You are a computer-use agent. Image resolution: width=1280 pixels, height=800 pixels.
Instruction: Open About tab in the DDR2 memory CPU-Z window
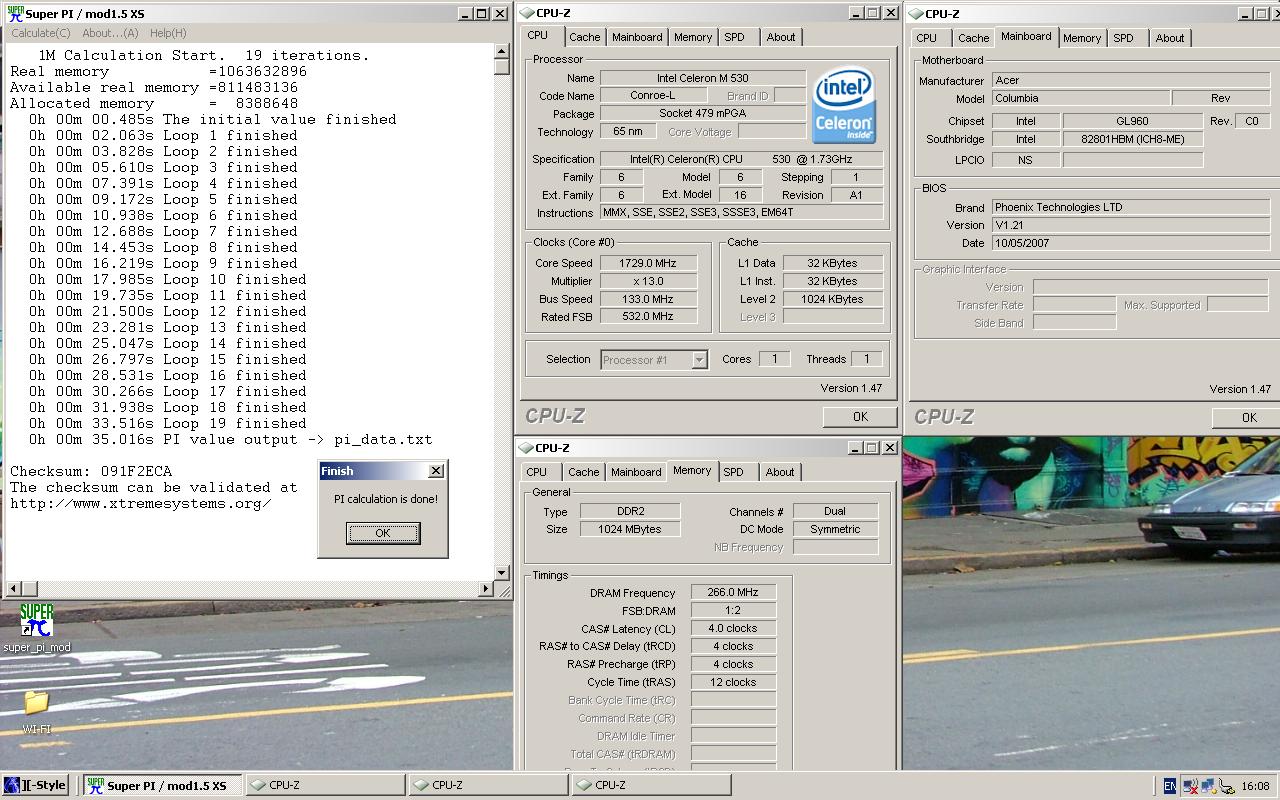[780, 472]
